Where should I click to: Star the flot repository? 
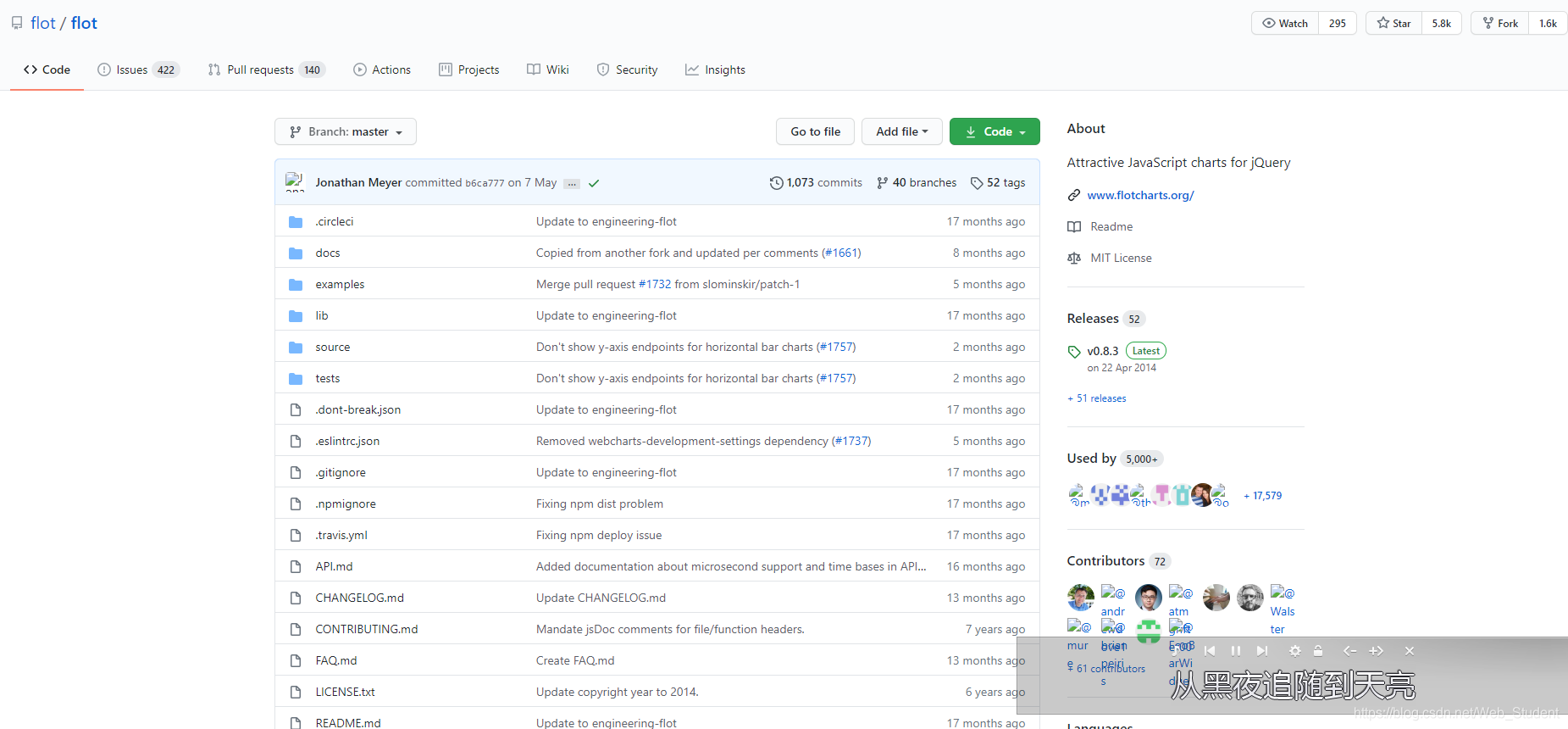pos(1393,23)
